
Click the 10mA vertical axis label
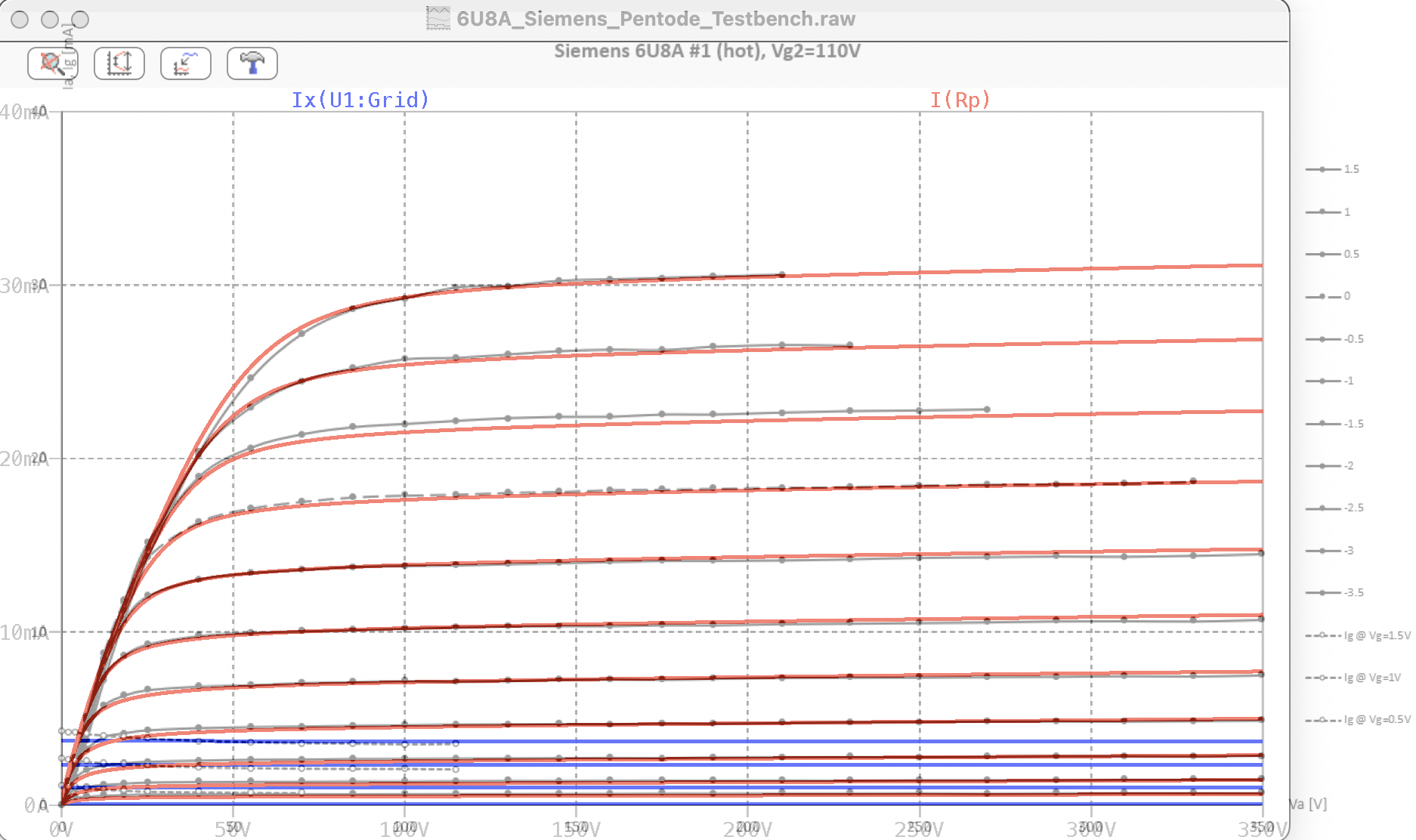click(24, 632)
